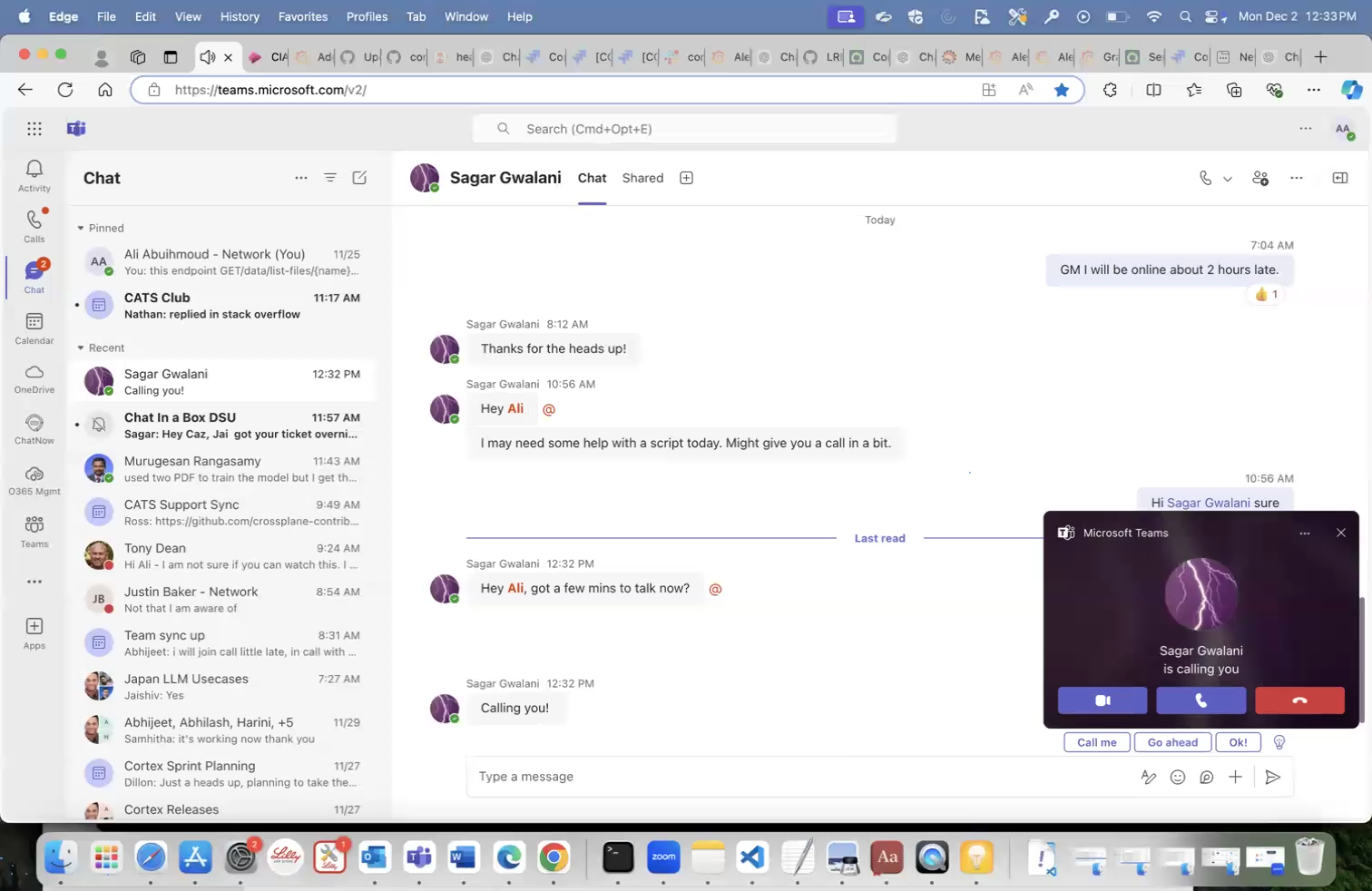Toggle the thumbs up reaction on message
1372x891 pixels.
coord(1266,294)
